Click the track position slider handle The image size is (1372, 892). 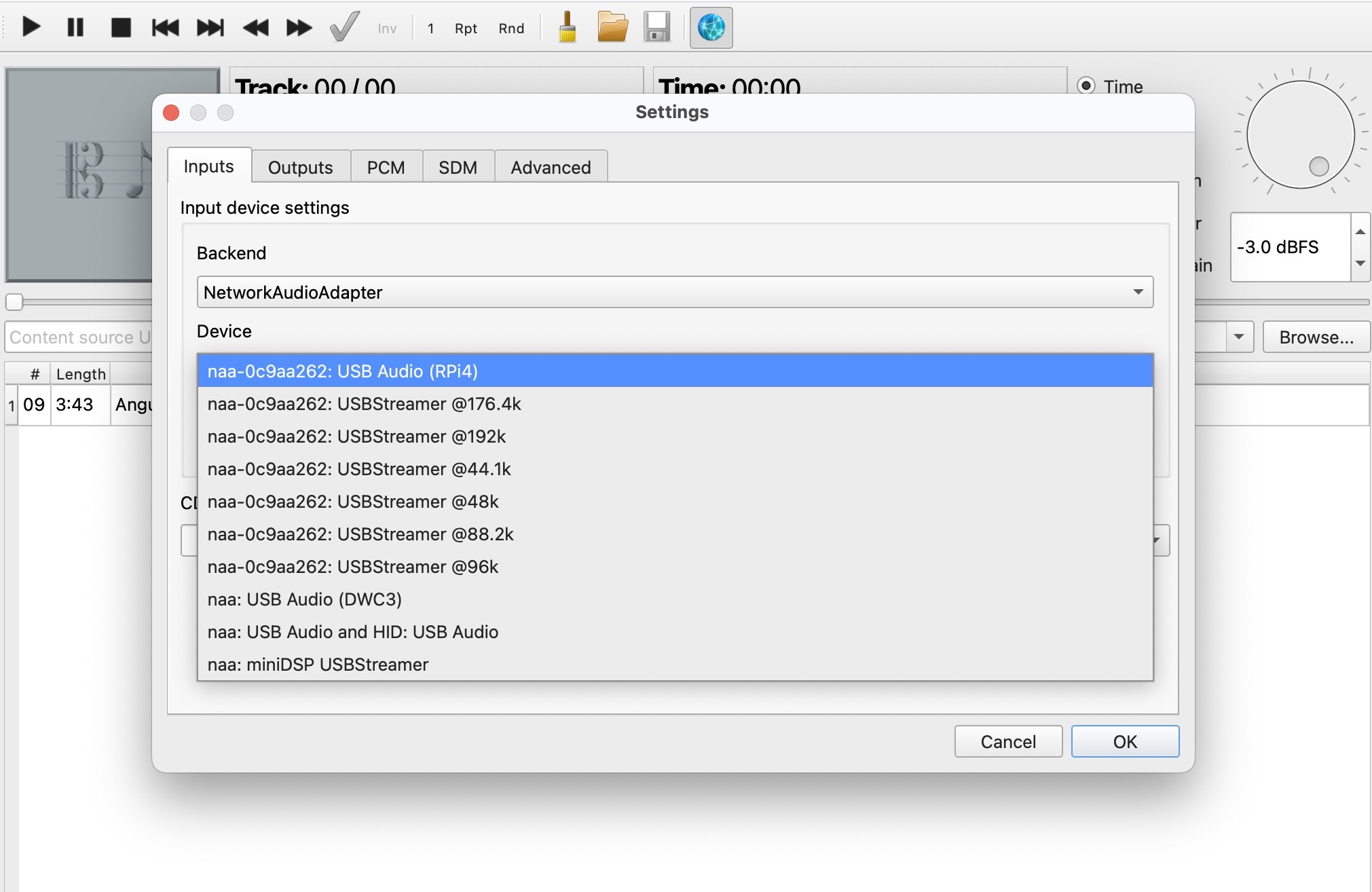click(x=14, y=301)
